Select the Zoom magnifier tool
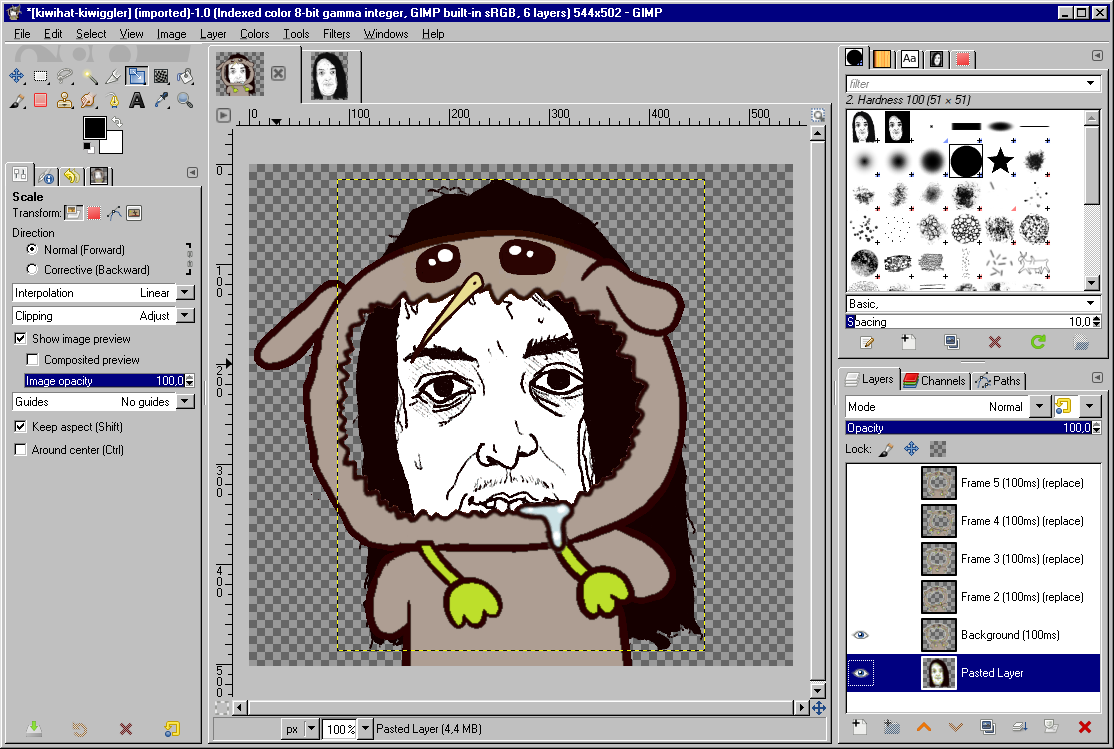 [x=185, y=100]
